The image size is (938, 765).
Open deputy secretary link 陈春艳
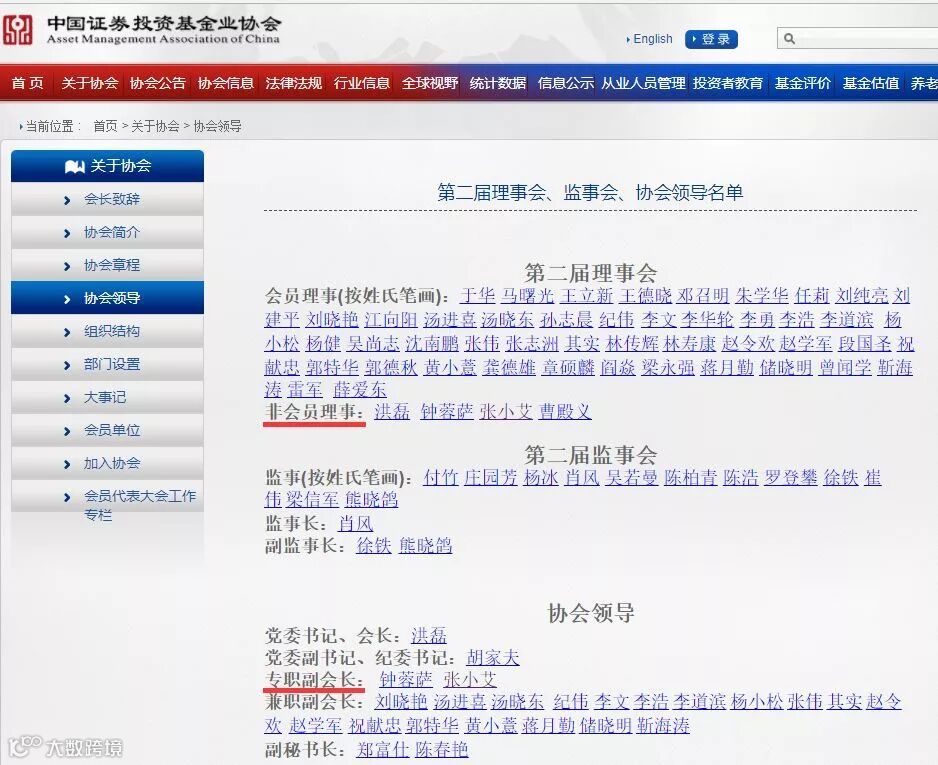[x=441, y=749]
